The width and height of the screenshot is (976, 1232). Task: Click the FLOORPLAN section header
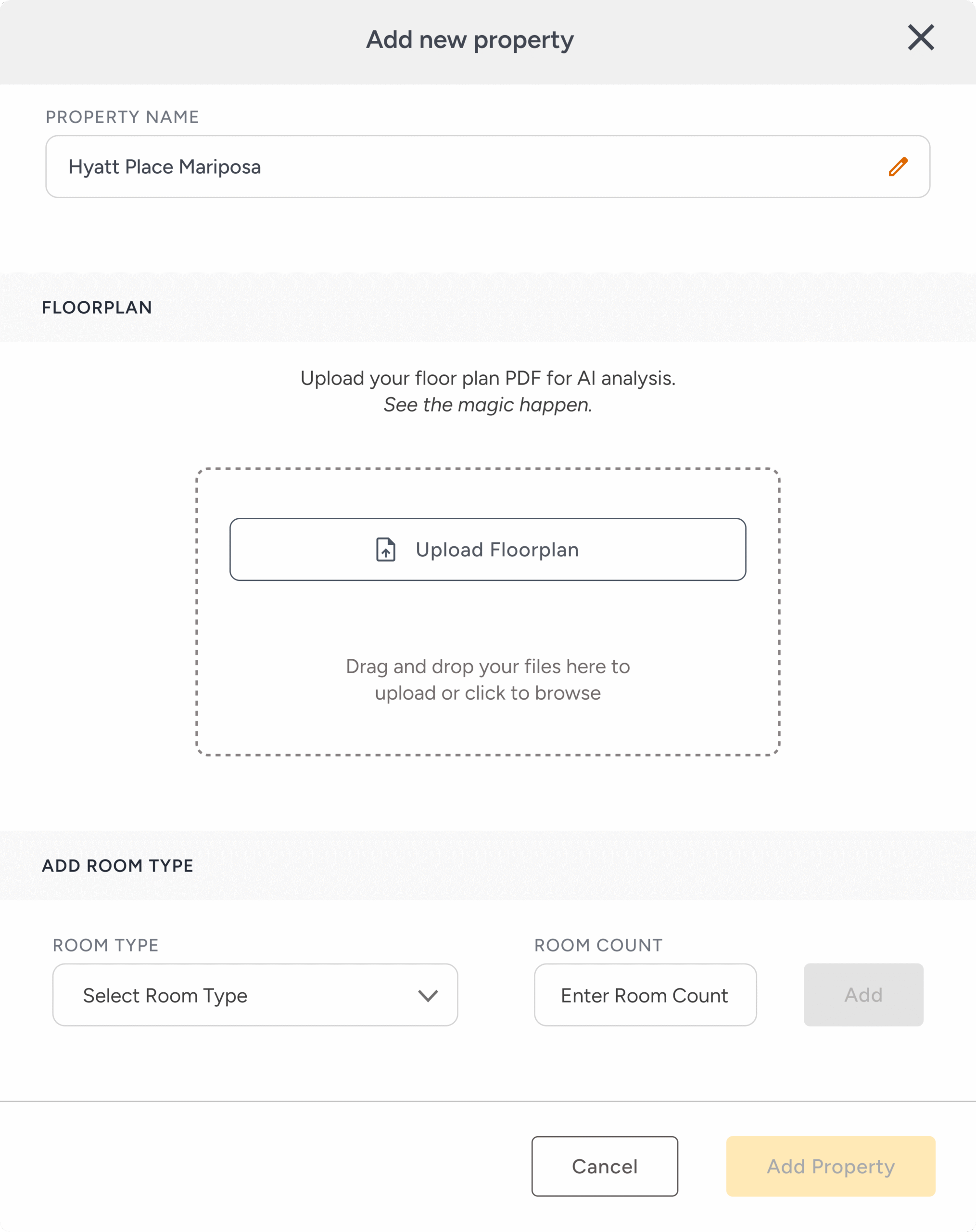pos(97,308)
